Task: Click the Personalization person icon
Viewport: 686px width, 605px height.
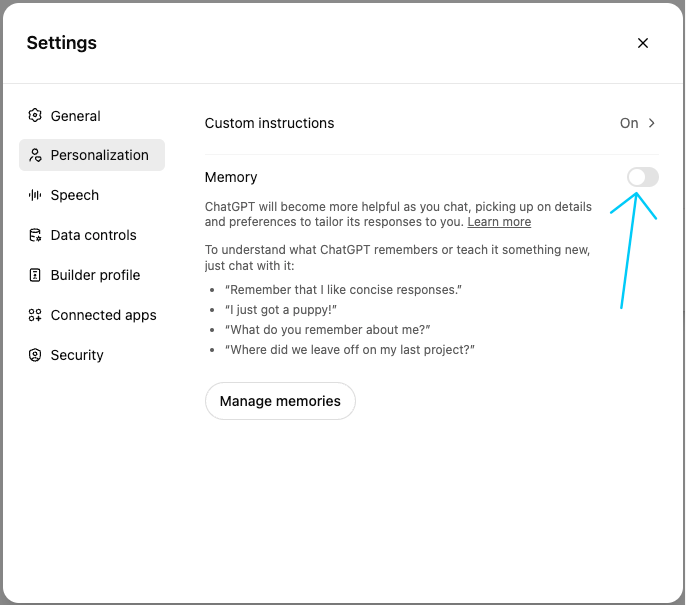Action: click(35, 155)
